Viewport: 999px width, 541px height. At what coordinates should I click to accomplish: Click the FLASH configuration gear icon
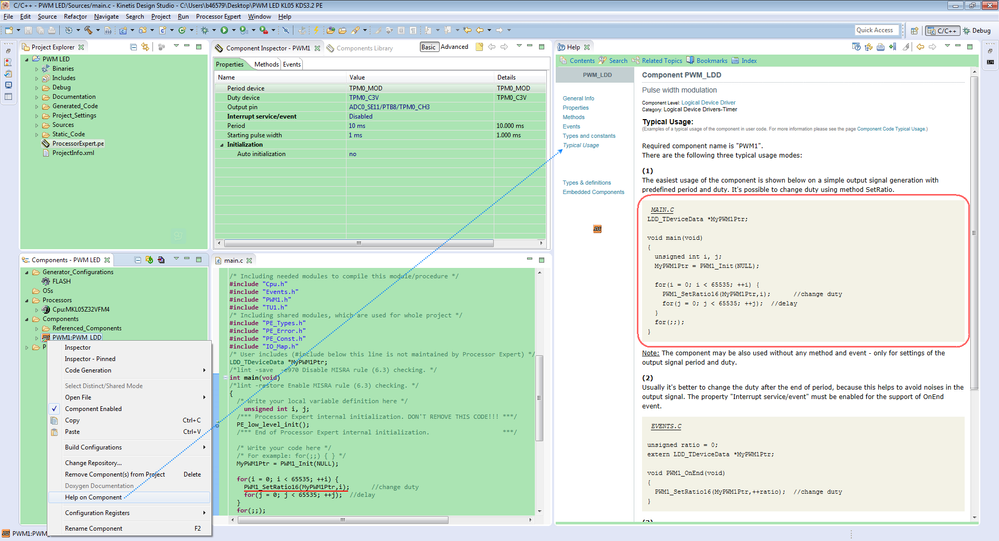[46, 281]
